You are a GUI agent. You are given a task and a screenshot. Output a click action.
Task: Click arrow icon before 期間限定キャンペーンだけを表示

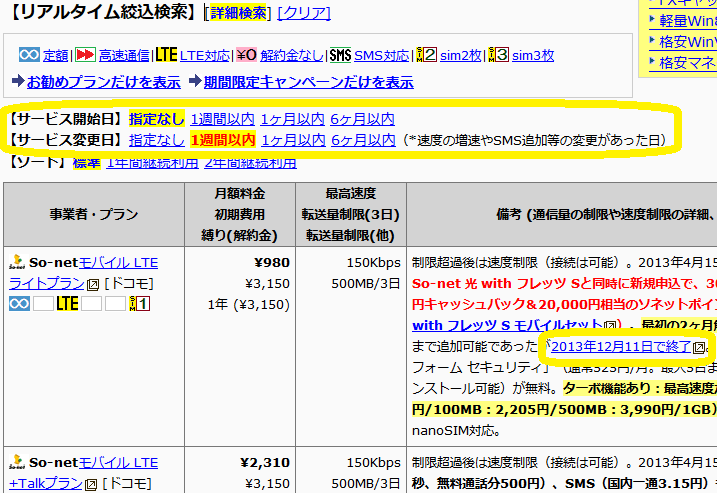point(195,81)
